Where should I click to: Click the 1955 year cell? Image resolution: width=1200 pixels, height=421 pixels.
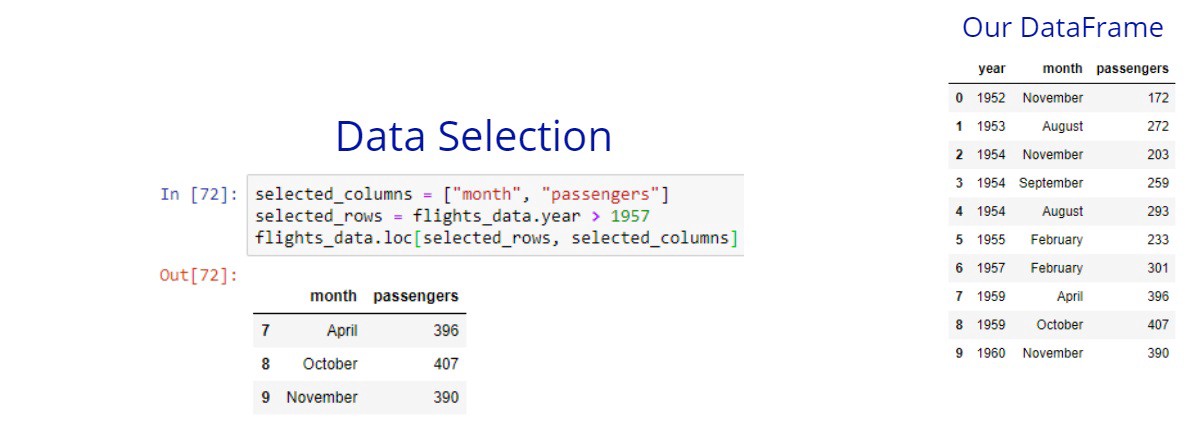click(990, 240)
